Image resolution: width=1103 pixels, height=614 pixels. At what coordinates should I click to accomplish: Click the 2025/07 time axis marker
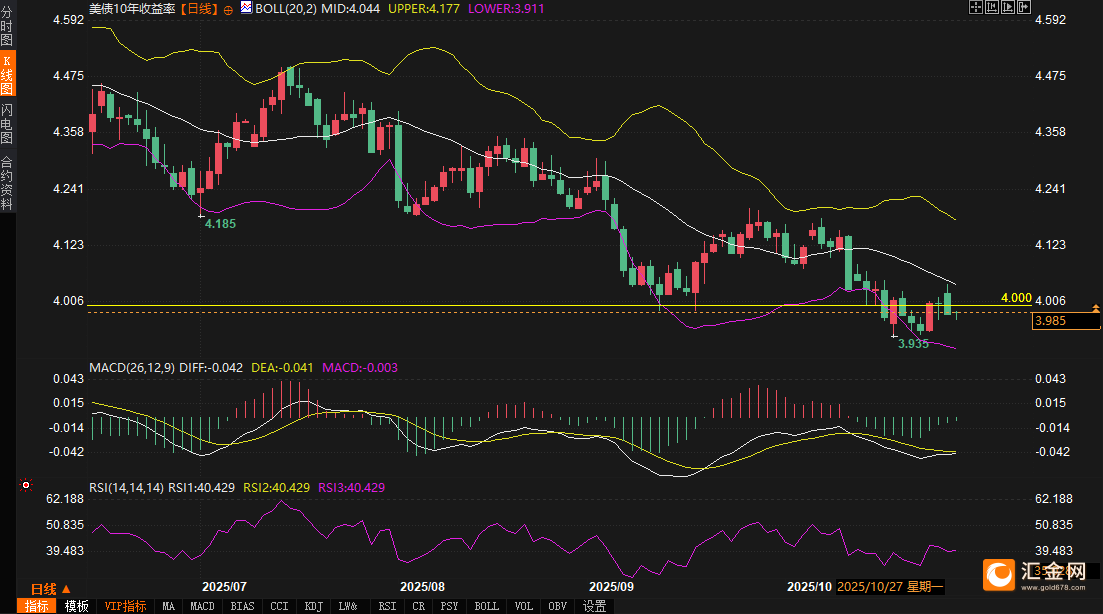(x=224, y=587)
